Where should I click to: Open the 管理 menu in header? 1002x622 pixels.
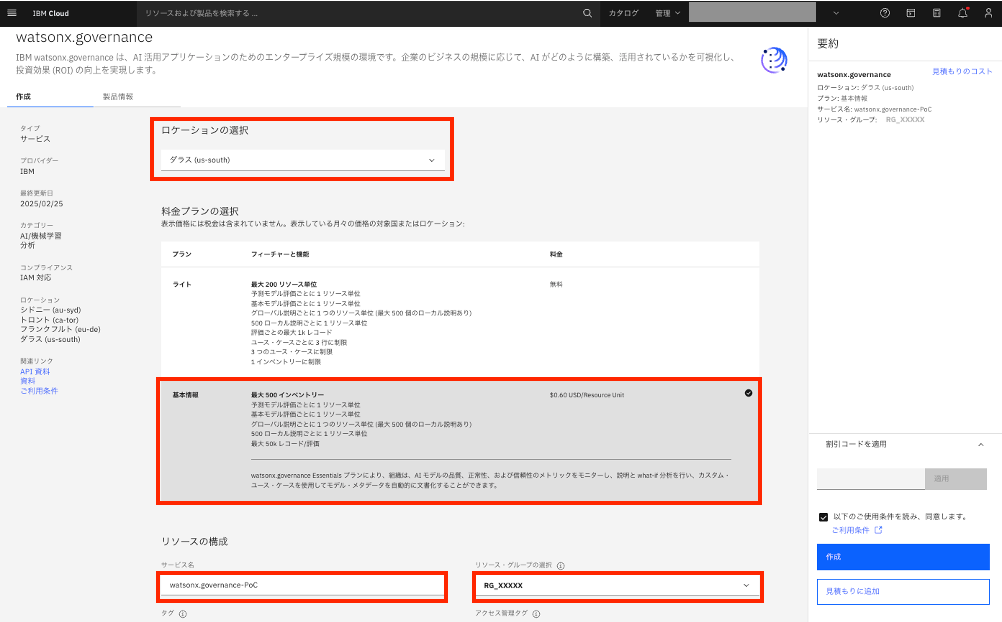coord(667,13)
